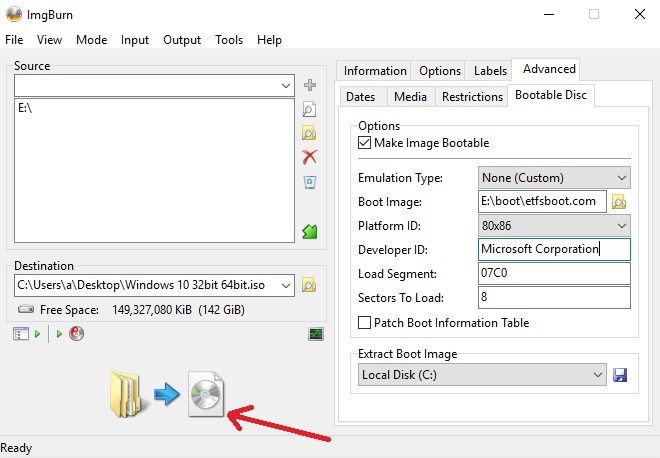660x458 pixels.
Task: Click the calculate size green play icon
Action: click(x=37, y=334)
